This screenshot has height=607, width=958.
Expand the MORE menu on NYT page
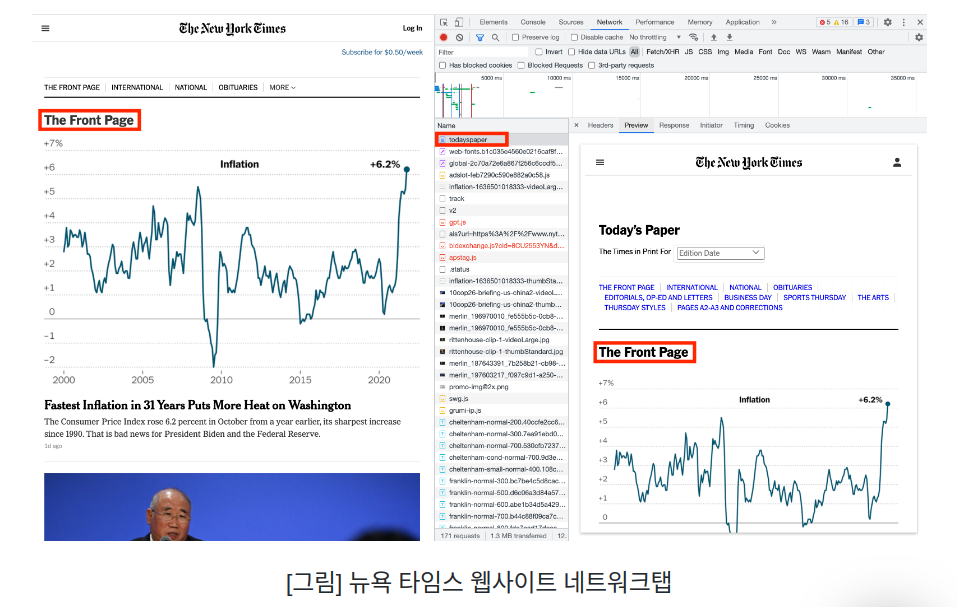(x=282, y=87)
